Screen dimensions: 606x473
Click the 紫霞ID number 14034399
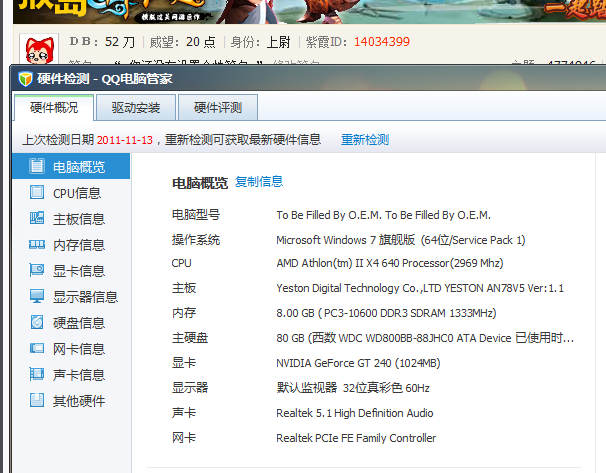pyautogui.click(x=382, y=41)
